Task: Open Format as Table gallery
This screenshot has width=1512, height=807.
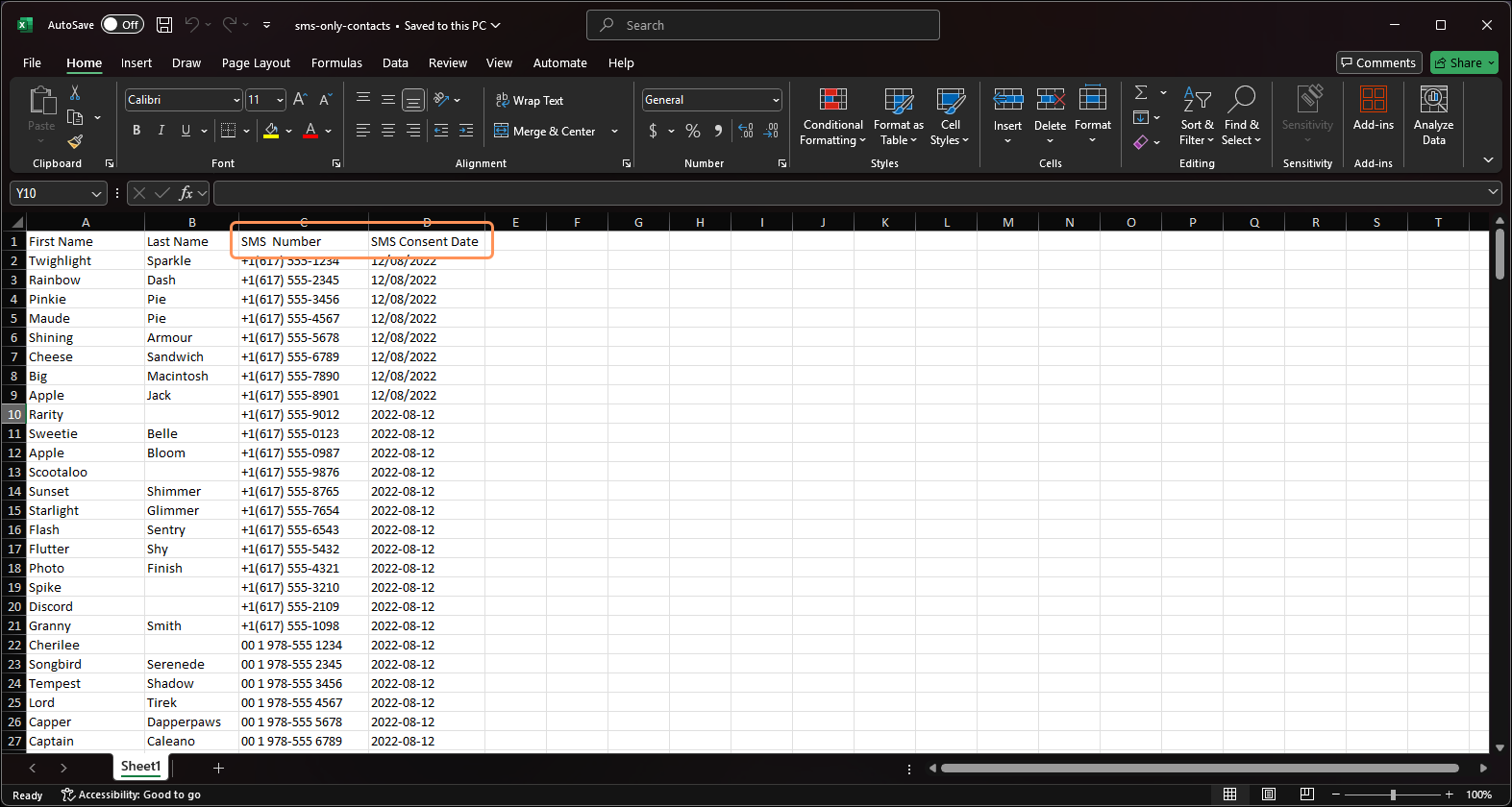Action: coord(899,116)
